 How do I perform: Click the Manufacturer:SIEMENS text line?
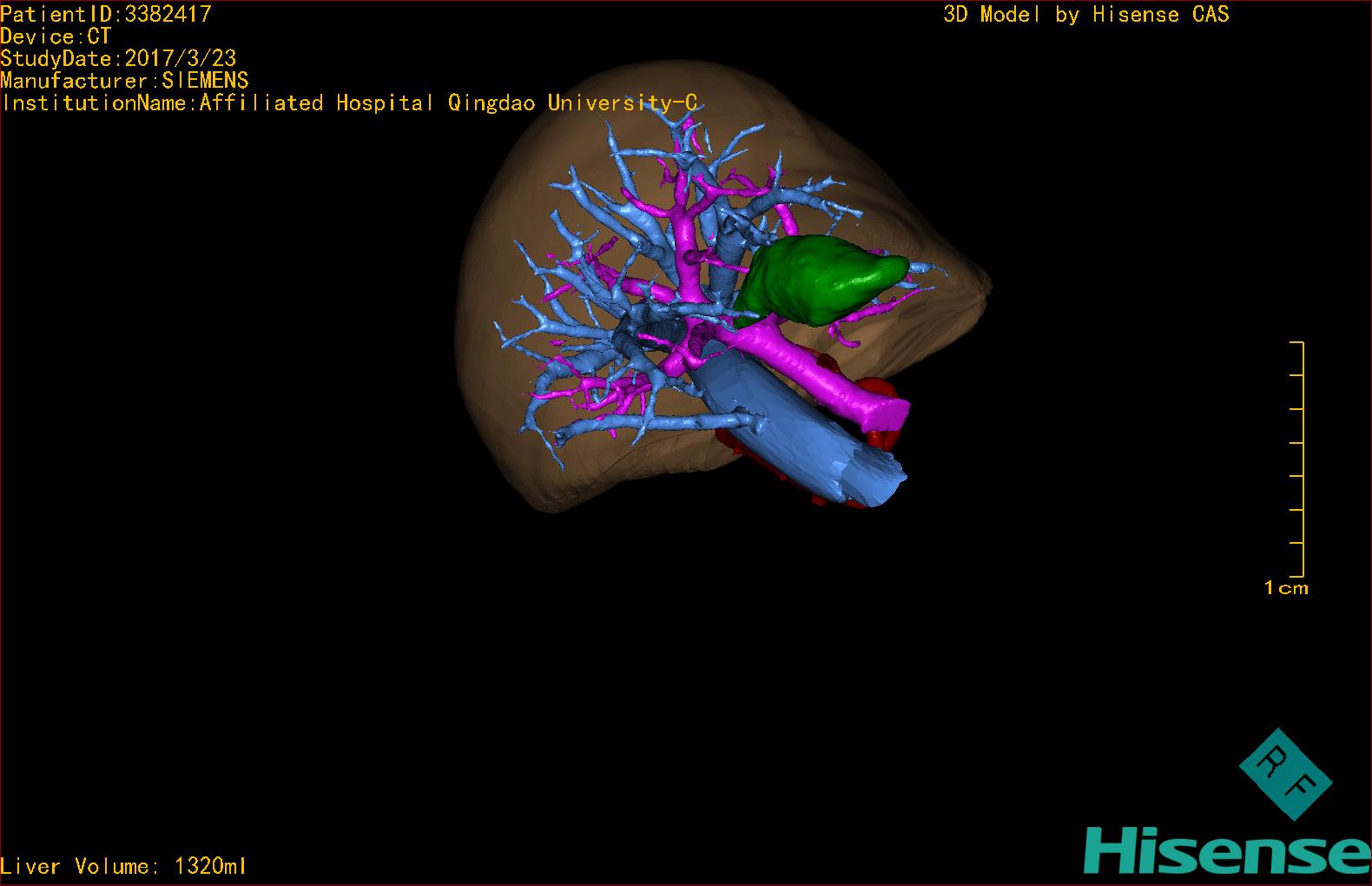click(x=124, y=81)
